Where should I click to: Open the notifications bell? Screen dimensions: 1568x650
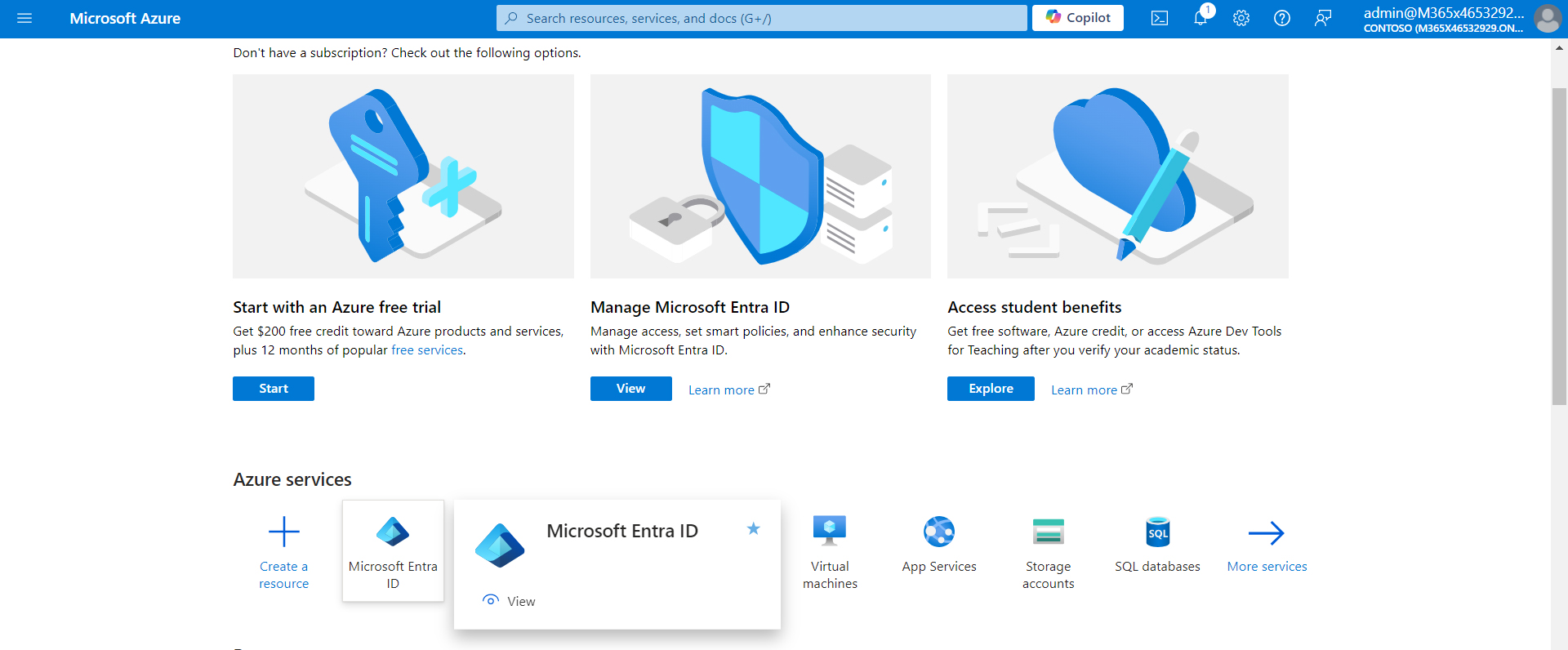pos(1200,18)
